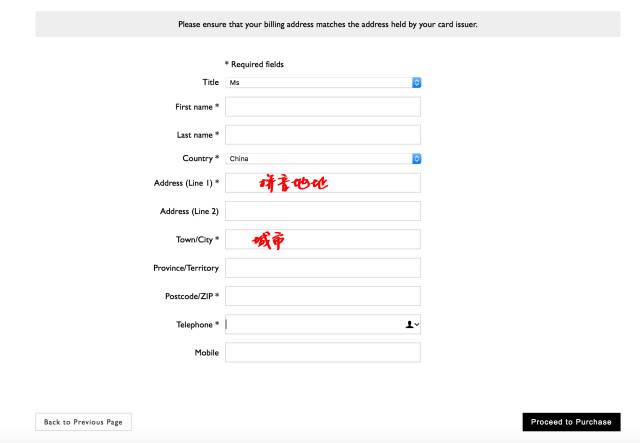This screenshot has height=443, width=640.
Task: Click the "* Required fields" note
Action: (x=254, y=64)
